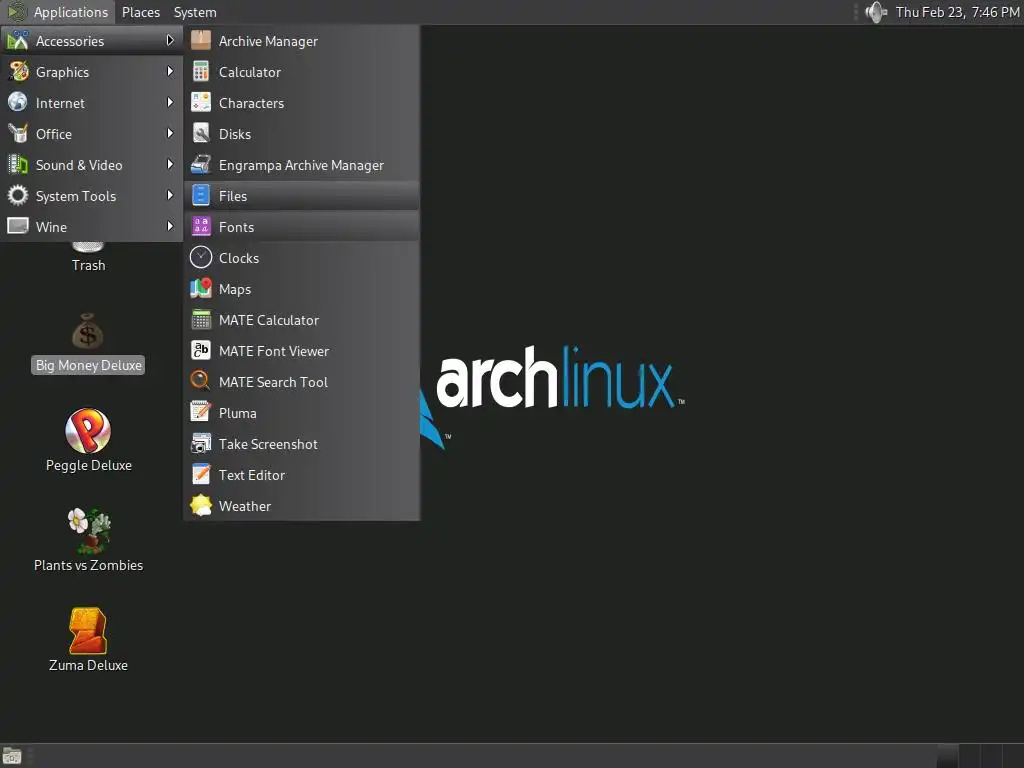
Task: Select Clocks entry in the submenu
Action: tap(301, 258)
